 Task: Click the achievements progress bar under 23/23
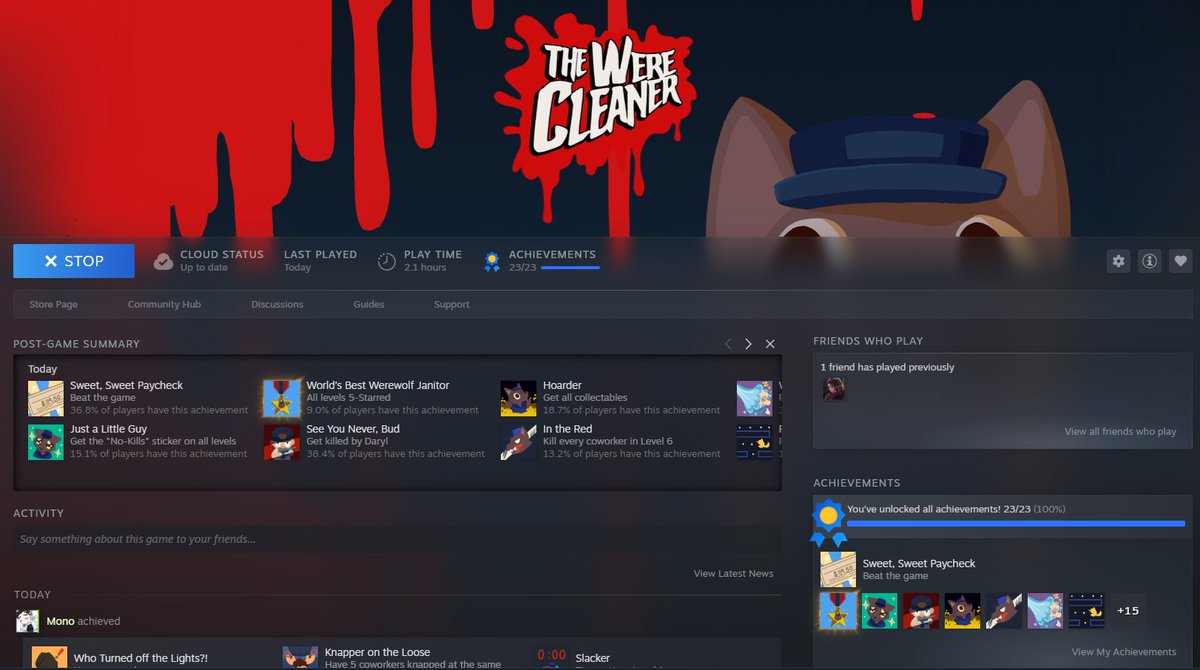click(570, 268)
